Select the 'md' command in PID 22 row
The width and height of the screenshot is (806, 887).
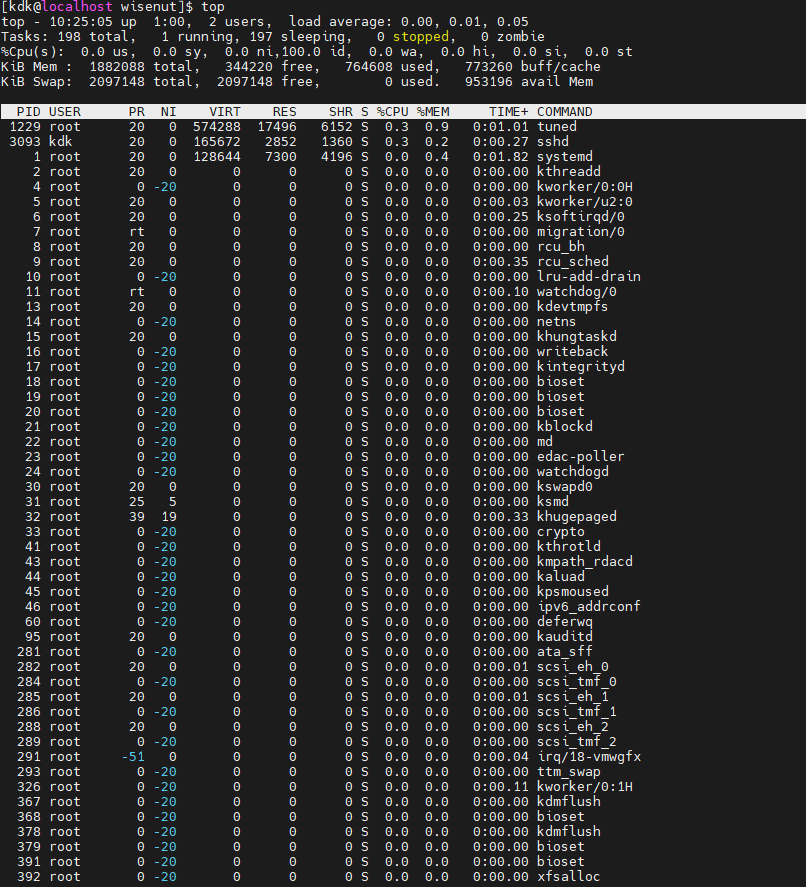click(x=545, y=441)
